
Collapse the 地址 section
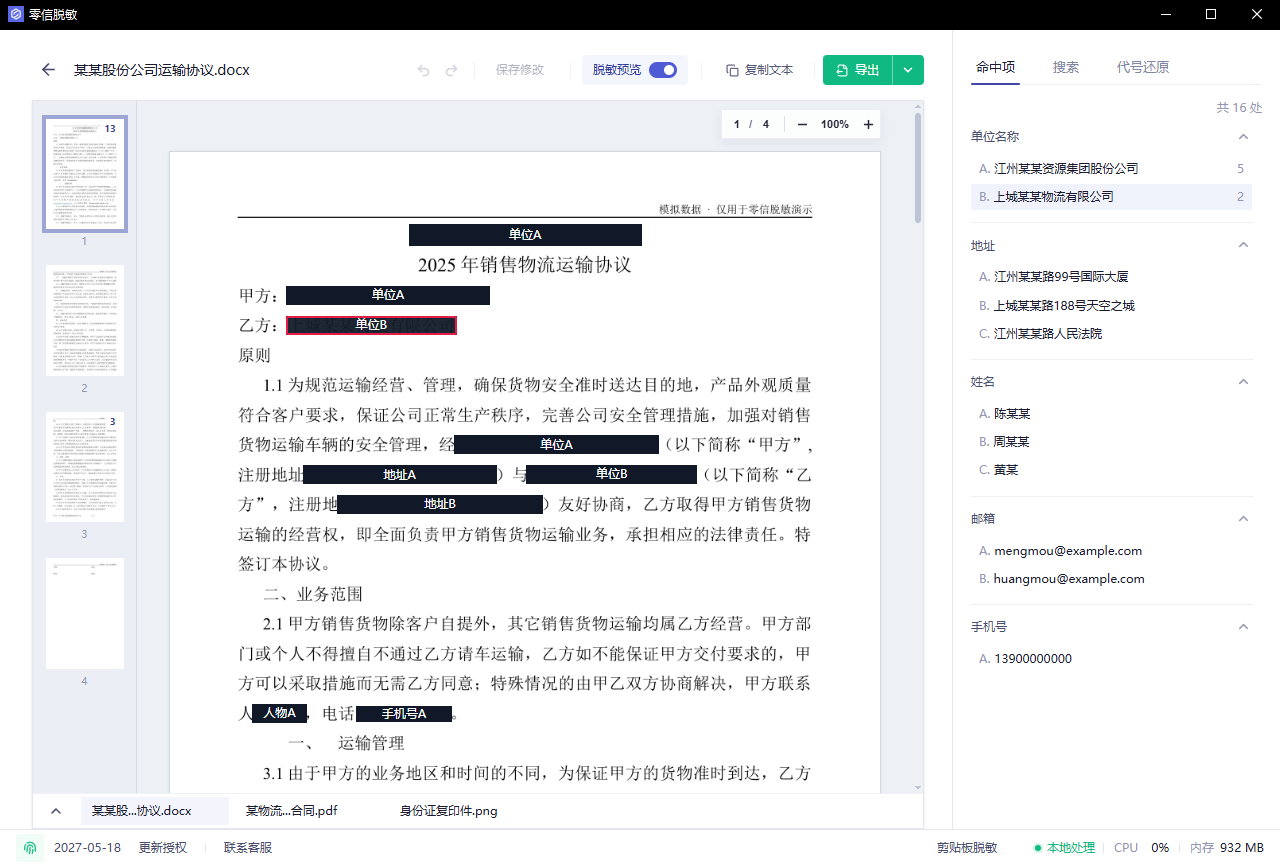coord(1243,245)
